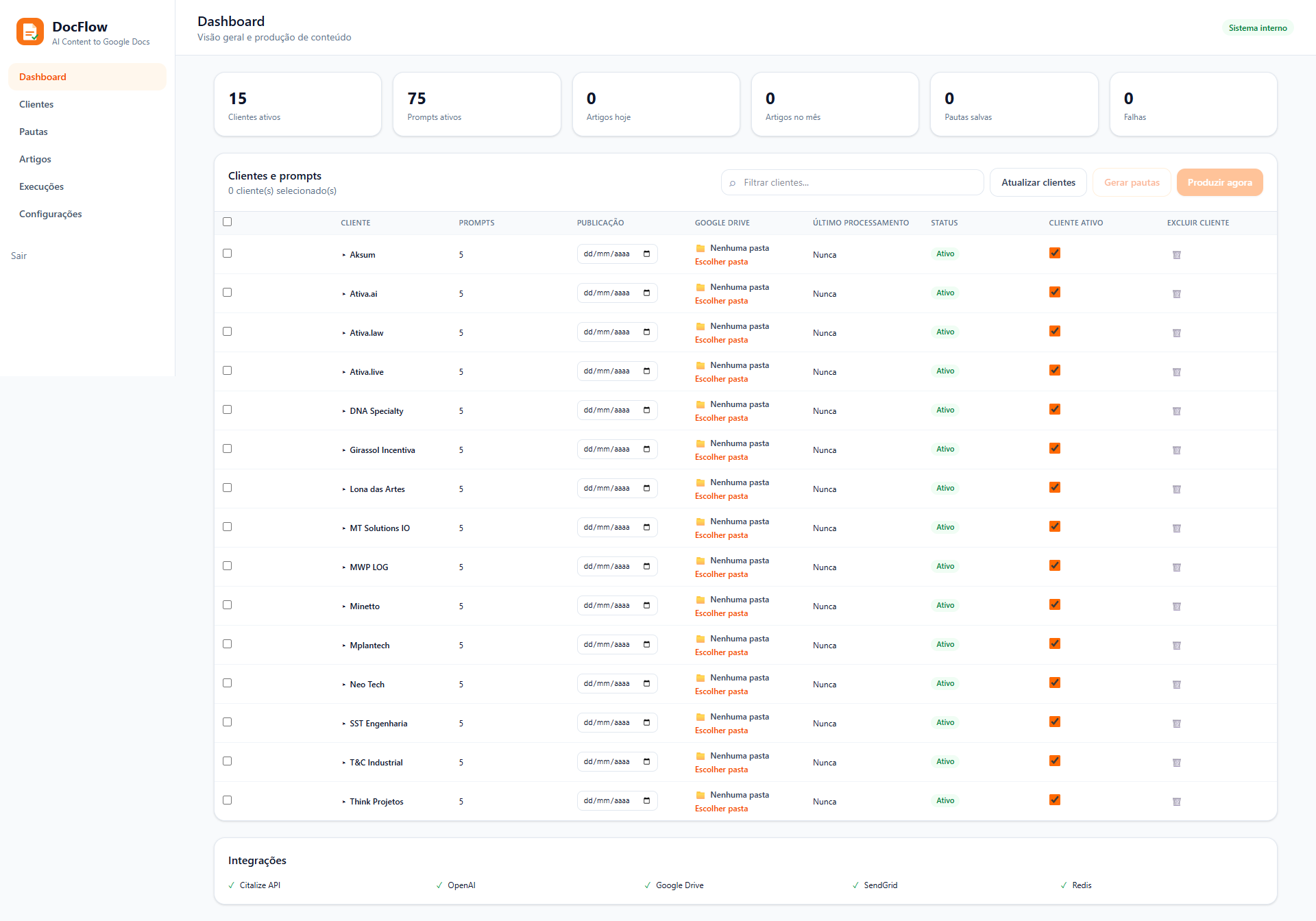This screenshot has height=921, width=1316.
Task: Select the Aksum row checkbox
Action: tap(228, 253)
